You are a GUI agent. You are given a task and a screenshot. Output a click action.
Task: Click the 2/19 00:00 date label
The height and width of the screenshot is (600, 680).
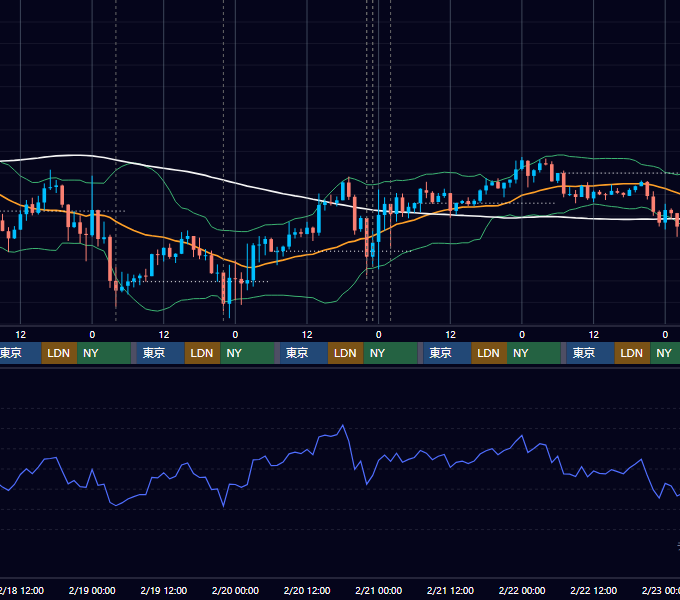coord(92,590)
